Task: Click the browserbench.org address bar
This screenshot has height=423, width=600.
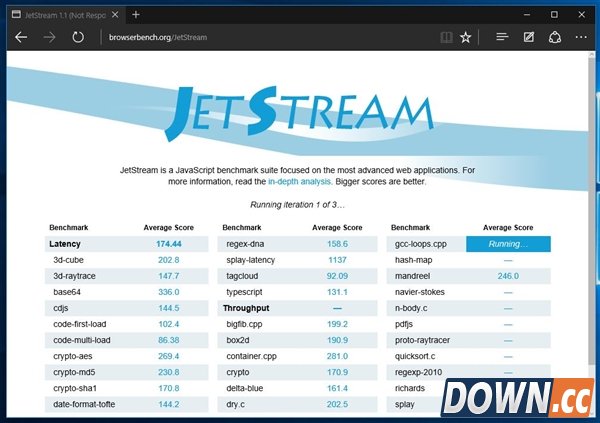Action: pos(250,37)
